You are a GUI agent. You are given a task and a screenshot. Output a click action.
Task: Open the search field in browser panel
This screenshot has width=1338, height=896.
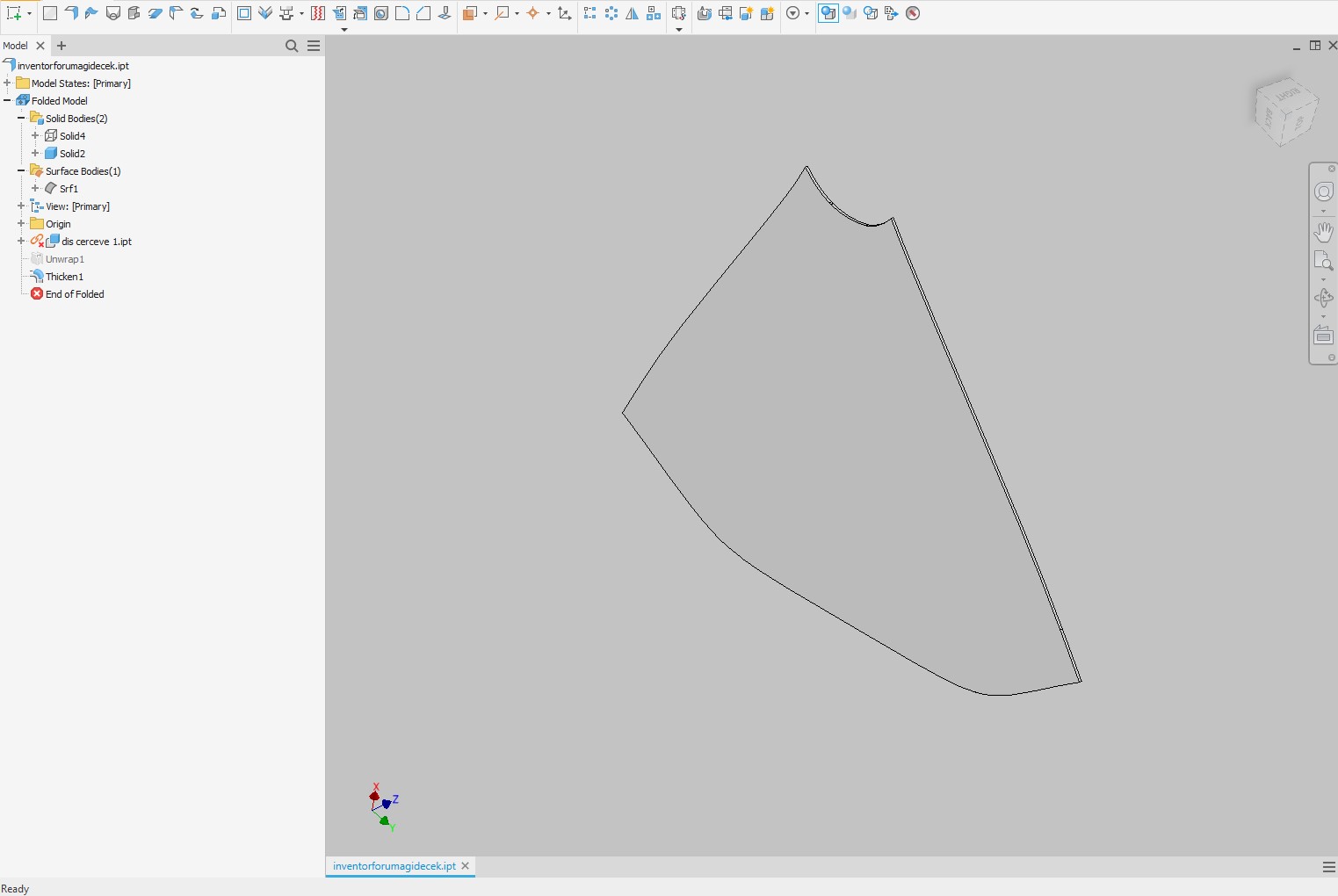coord(292,46)
